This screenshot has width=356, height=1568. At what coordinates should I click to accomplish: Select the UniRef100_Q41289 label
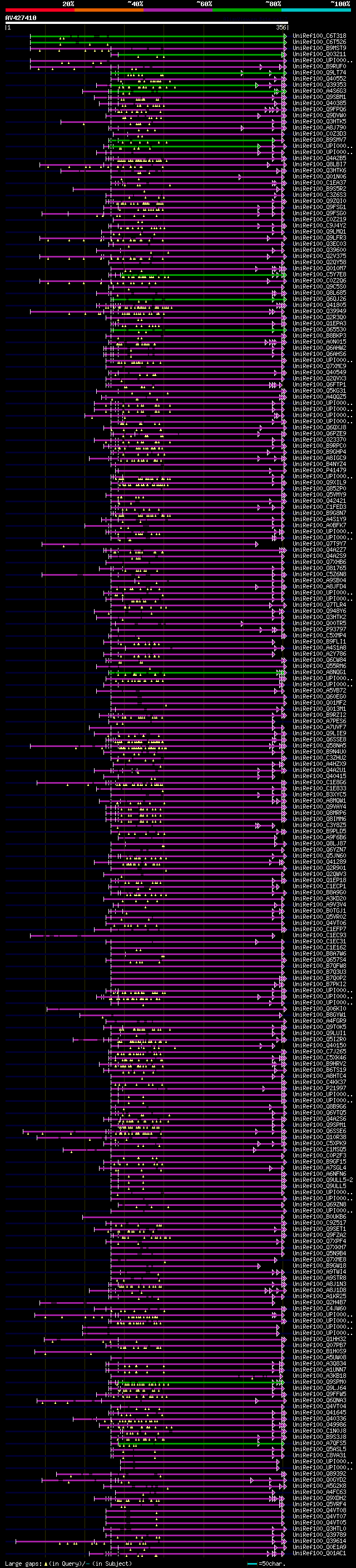(x=319, y=861)
